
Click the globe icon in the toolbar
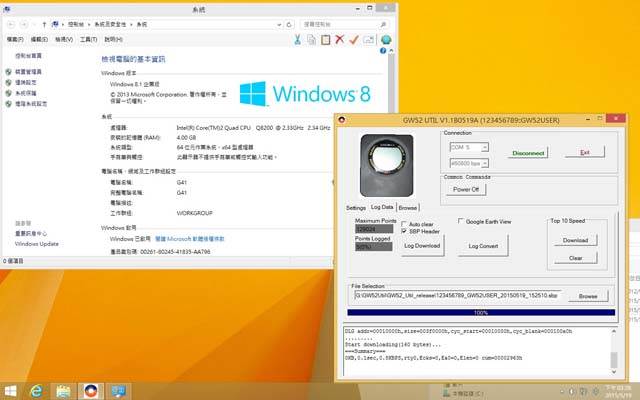click(x=385, y=40)
